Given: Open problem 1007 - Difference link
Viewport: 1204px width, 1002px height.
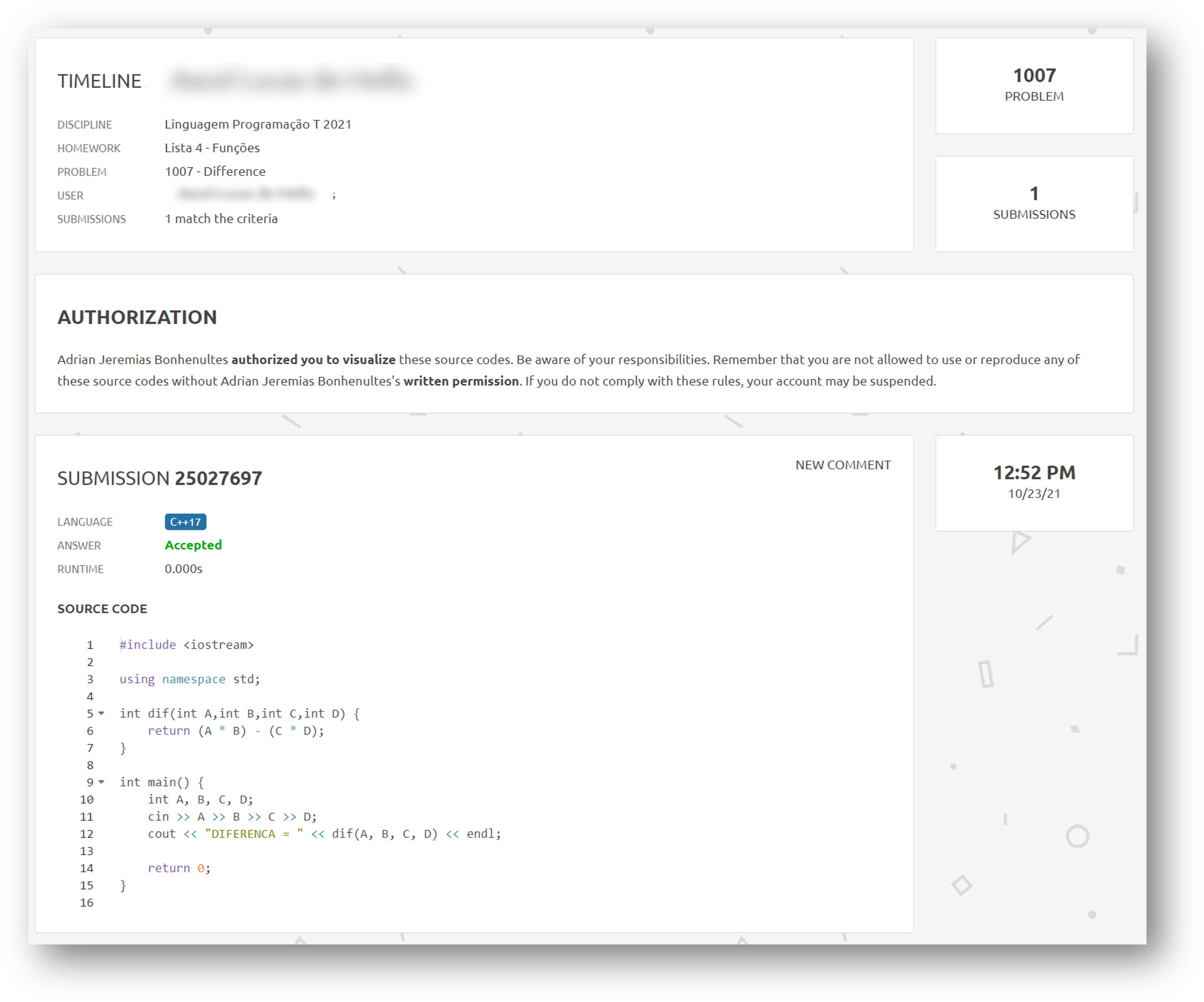Looking at the screenshot, I should [x=214, y=171].
